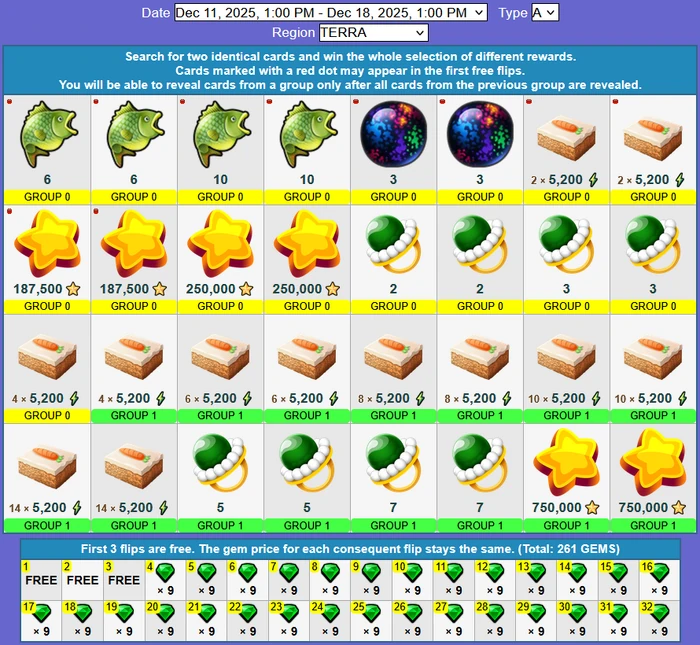Click the first green ring card labeled 5

(x=220, y=478)
